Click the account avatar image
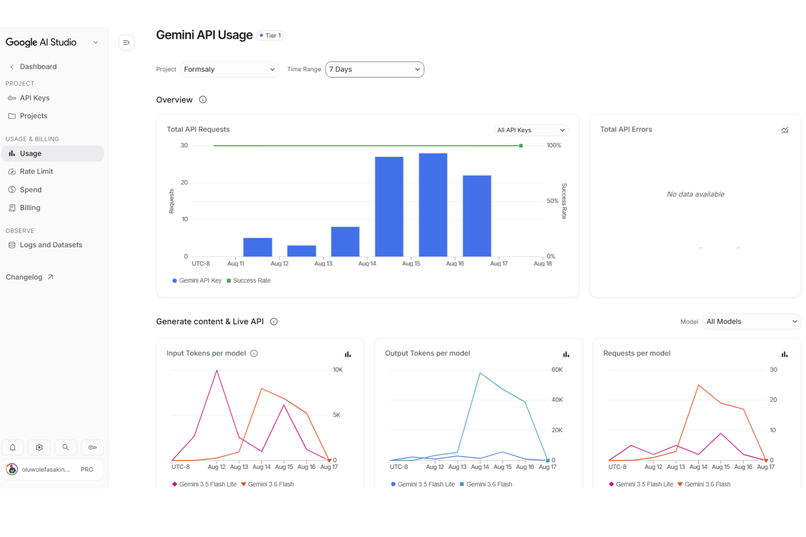The width and height of the screenshot is (806, 537). (x=12, y=469)
